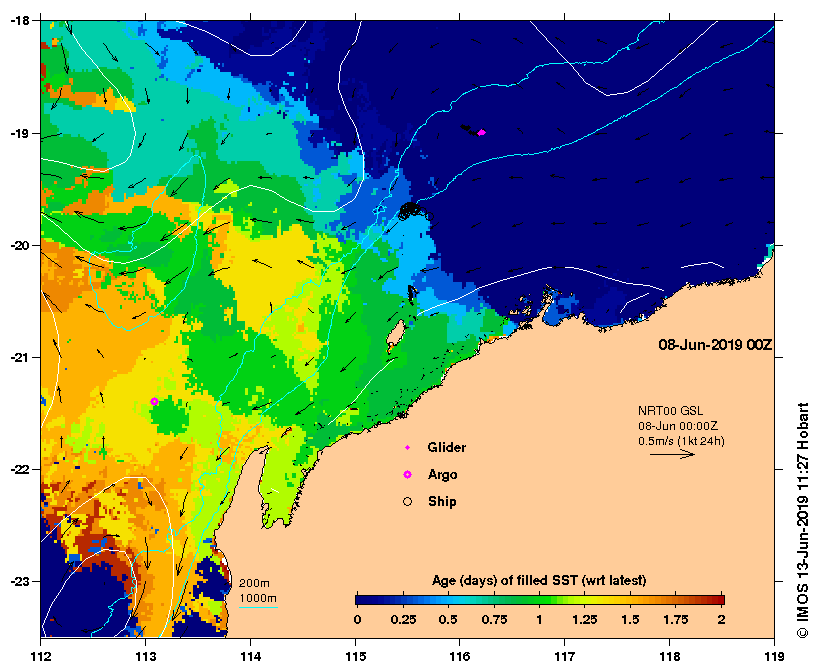Click the longitude axis label '115'
This screenshot has height=672, width=818.
355,656
